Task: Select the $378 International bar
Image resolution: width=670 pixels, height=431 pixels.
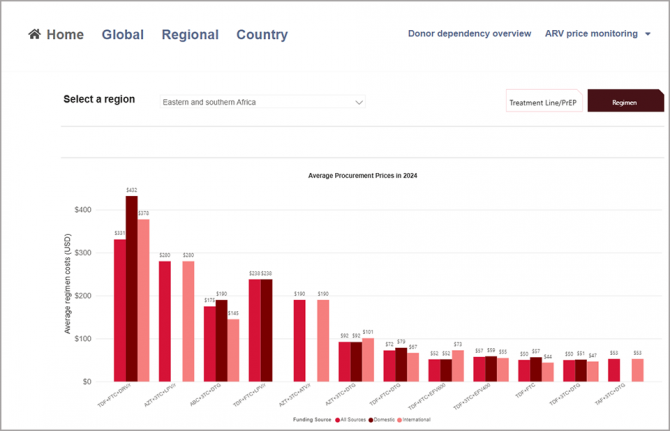Action: pos(143,300)
